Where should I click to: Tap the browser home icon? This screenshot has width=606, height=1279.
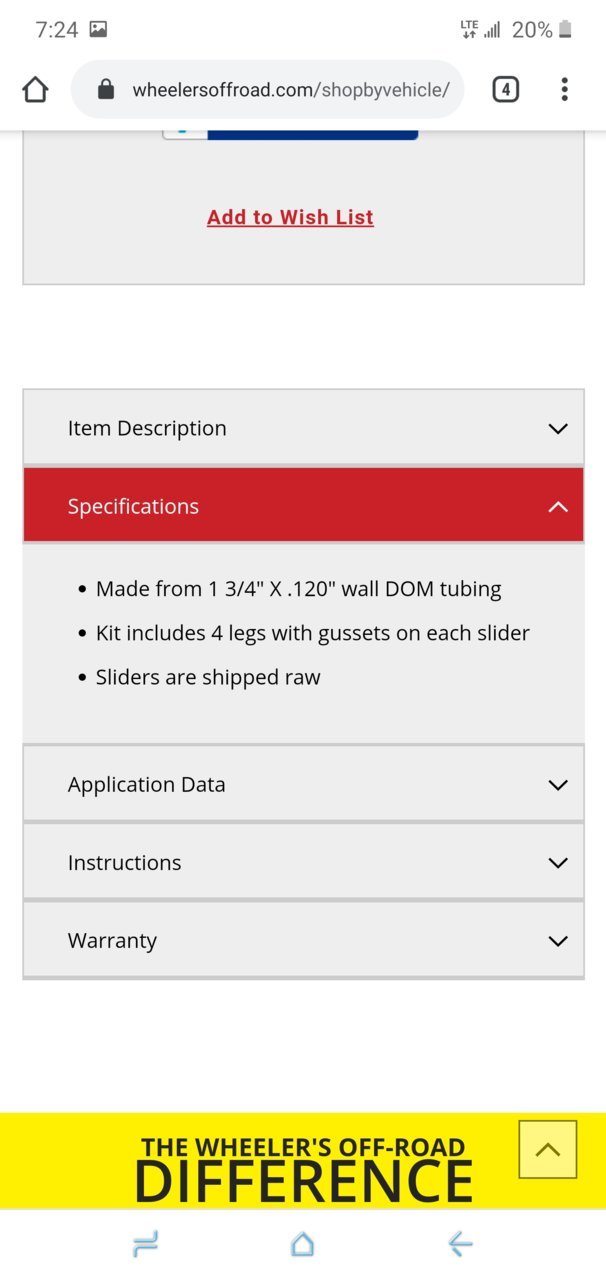(x=35, y=90)
